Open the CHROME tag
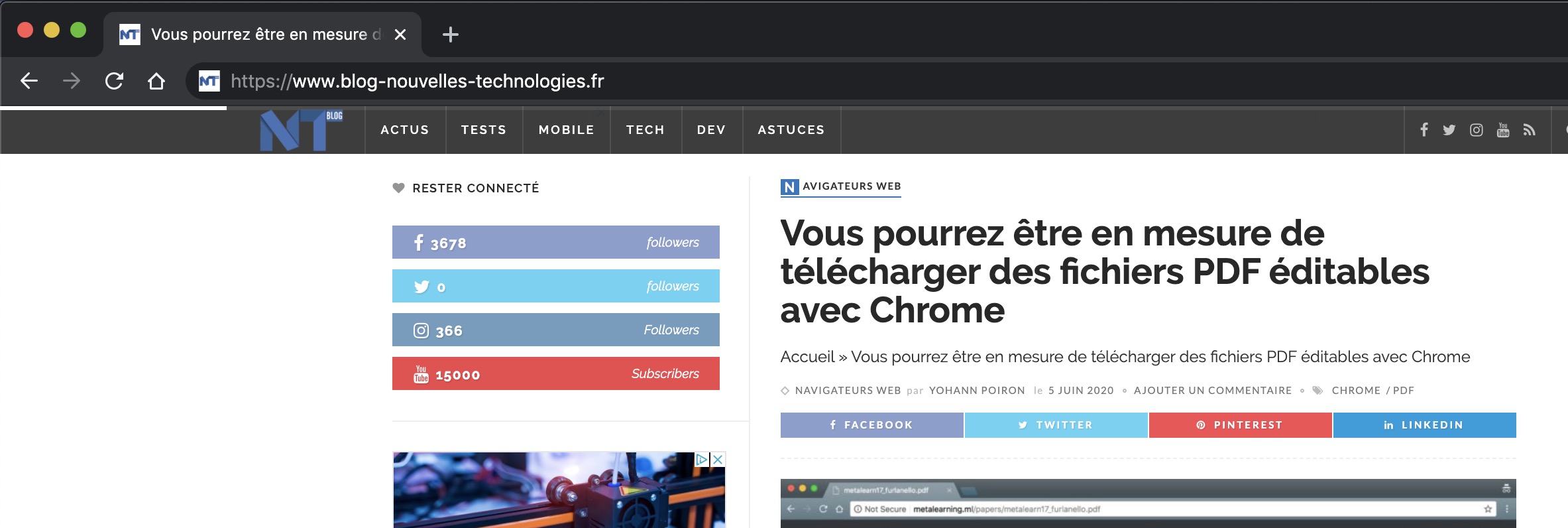The image size is (1568, 528). click(1356, 391)
